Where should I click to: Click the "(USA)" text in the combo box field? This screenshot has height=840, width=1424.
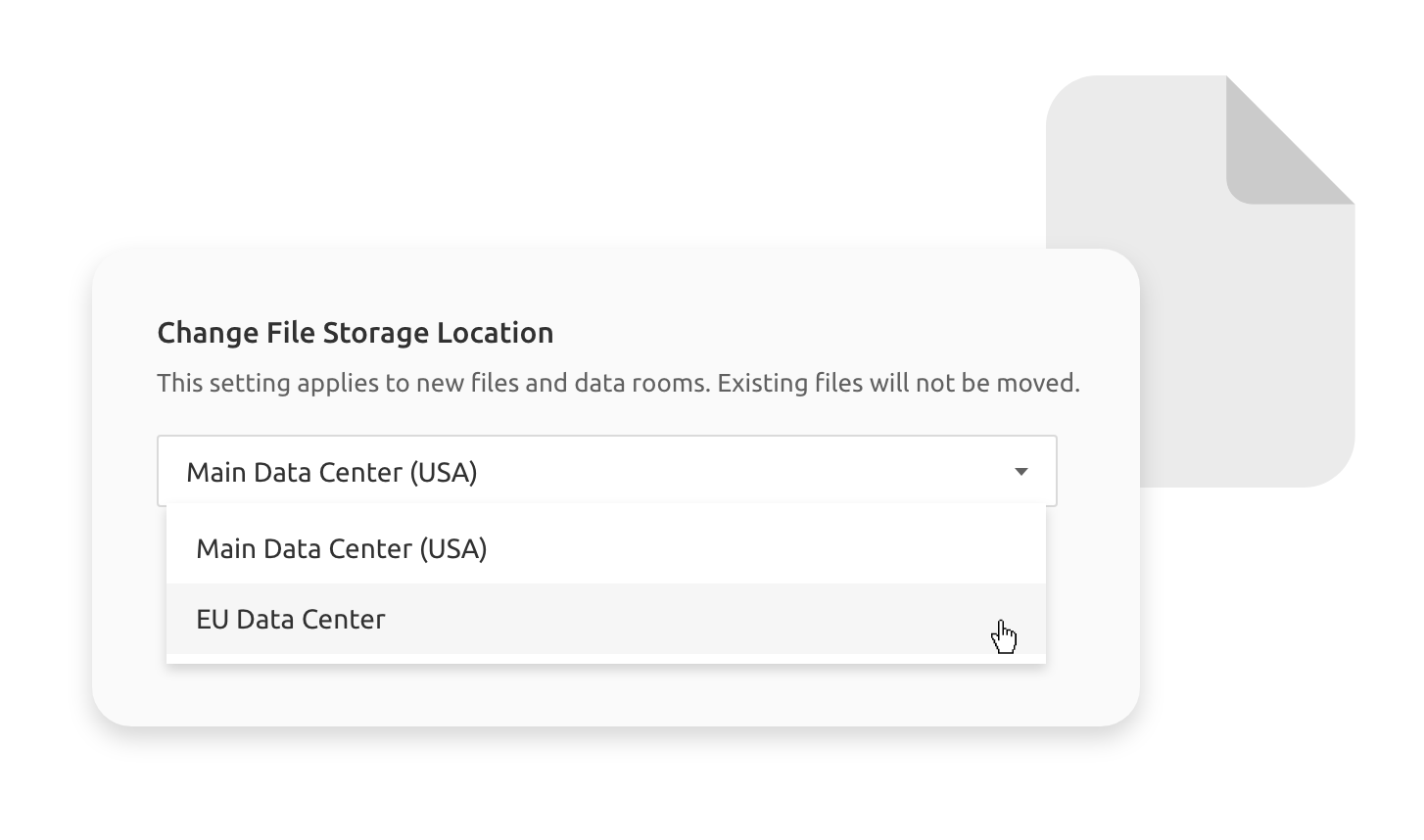tap(443, 472)
